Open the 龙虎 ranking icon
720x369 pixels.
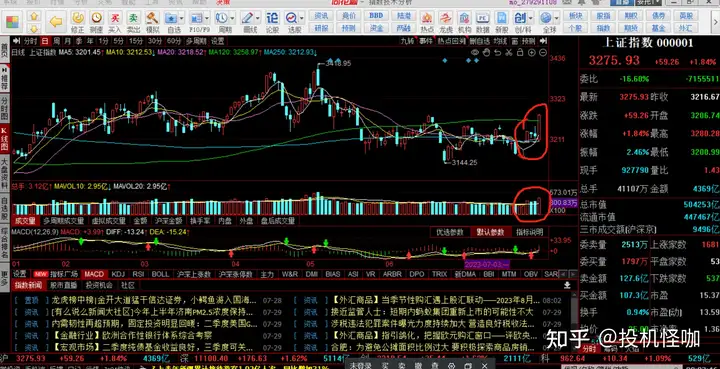[446, 22]
